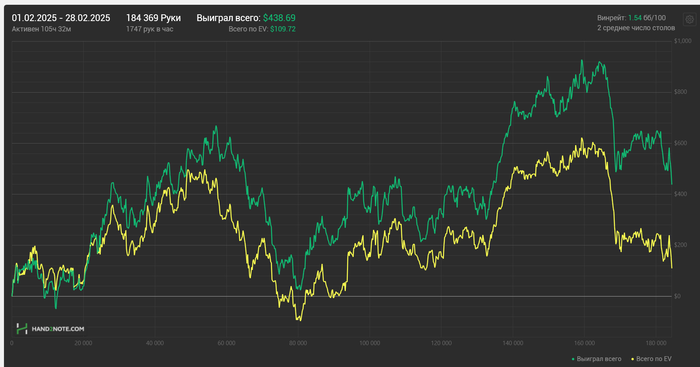Click the HAND2NOTE.COM watermark link

[58, 329]
